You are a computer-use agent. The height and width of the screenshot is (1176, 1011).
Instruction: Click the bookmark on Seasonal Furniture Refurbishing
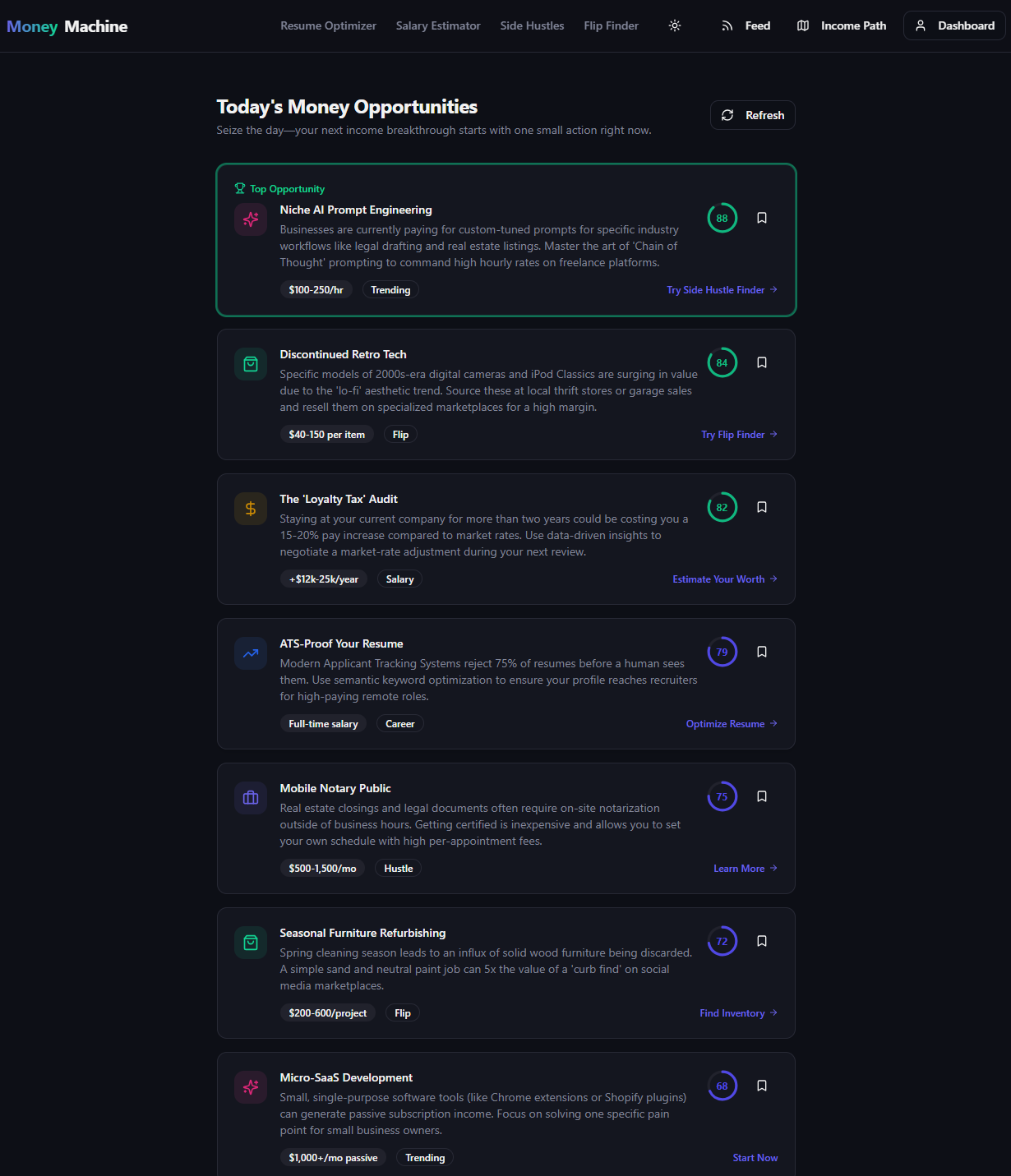(762, 941)
